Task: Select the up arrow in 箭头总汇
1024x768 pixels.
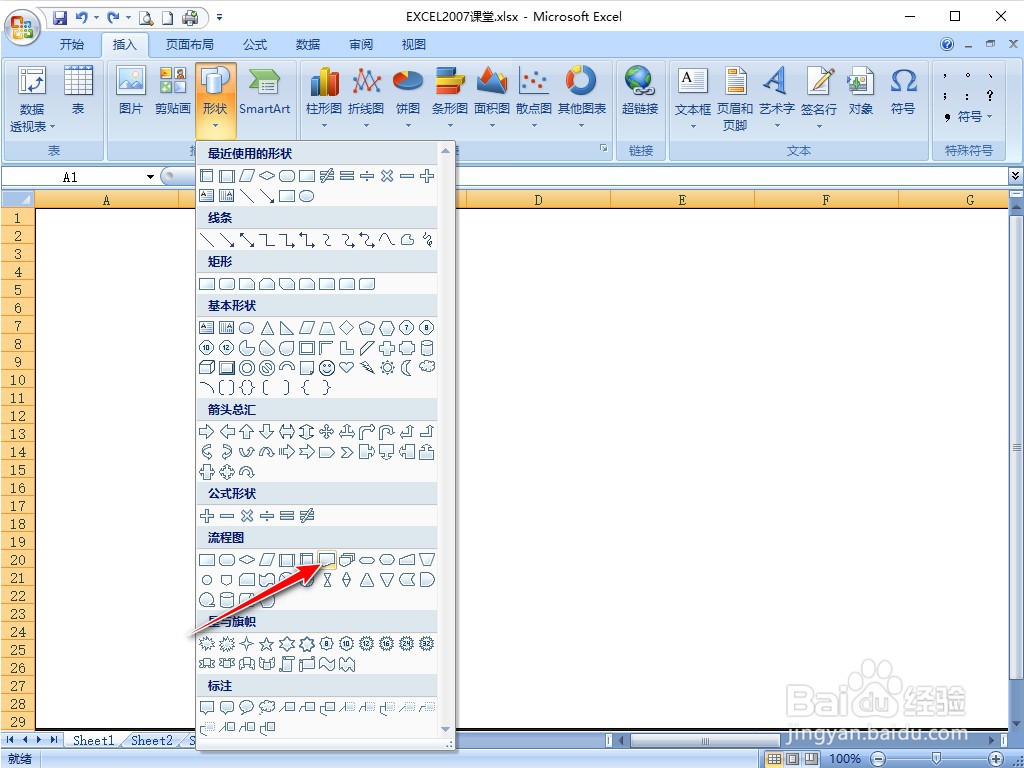Action: coord(246,431)
